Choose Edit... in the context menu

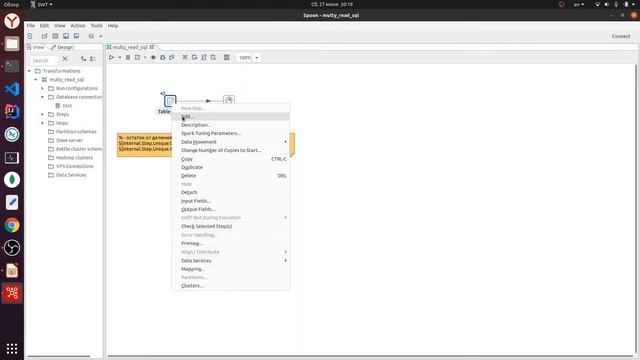(x=231, y=117)
